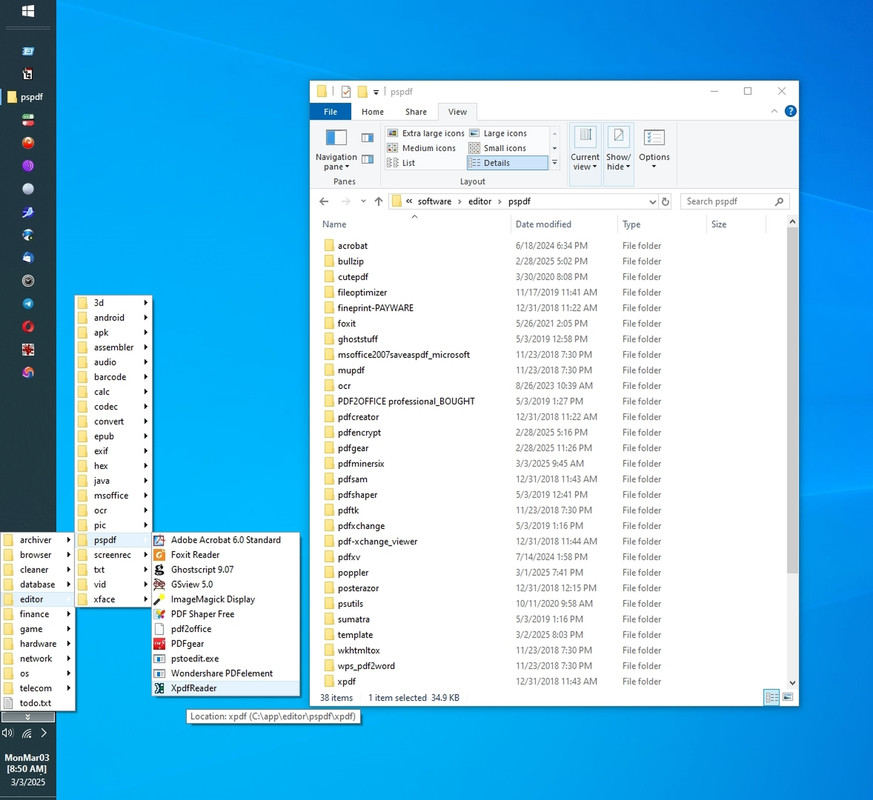Image resolution: width=873 pixels, height=800 pixels.
Task: Toggle the Preview pane button
Action: 367,138
